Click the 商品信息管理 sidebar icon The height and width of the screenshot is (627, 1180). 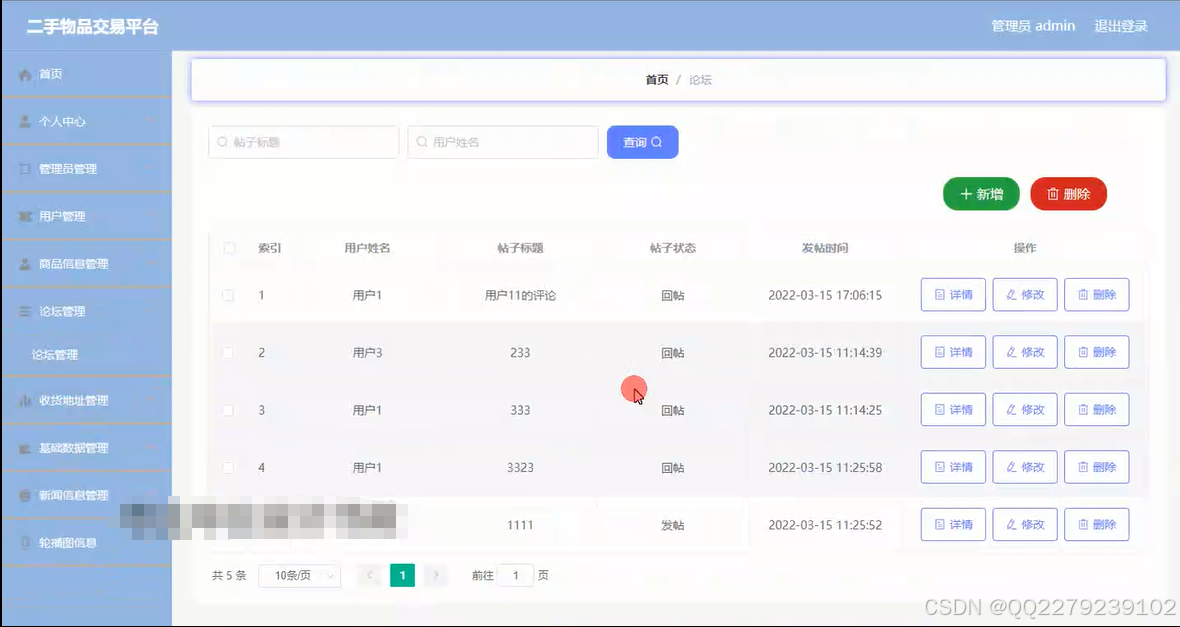[25, 263]
